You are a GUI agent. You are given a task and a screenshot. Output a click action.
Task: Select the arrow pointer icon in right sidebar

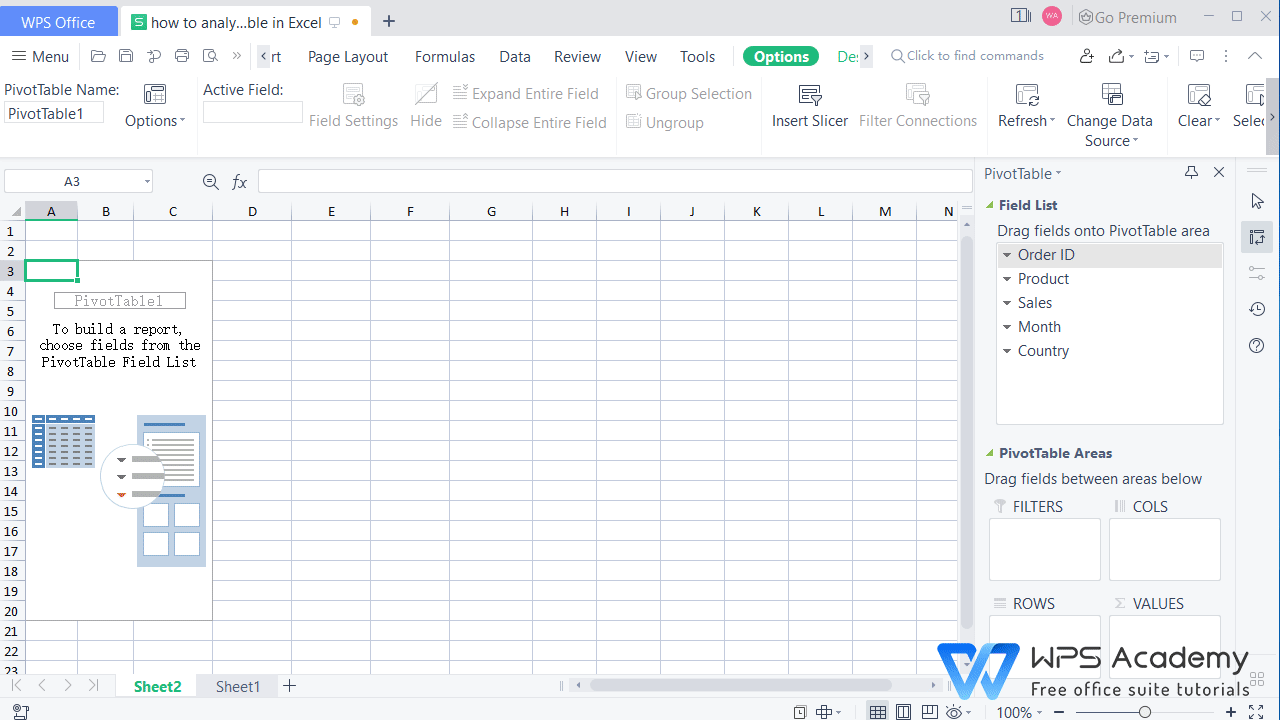click(1257, 201)
